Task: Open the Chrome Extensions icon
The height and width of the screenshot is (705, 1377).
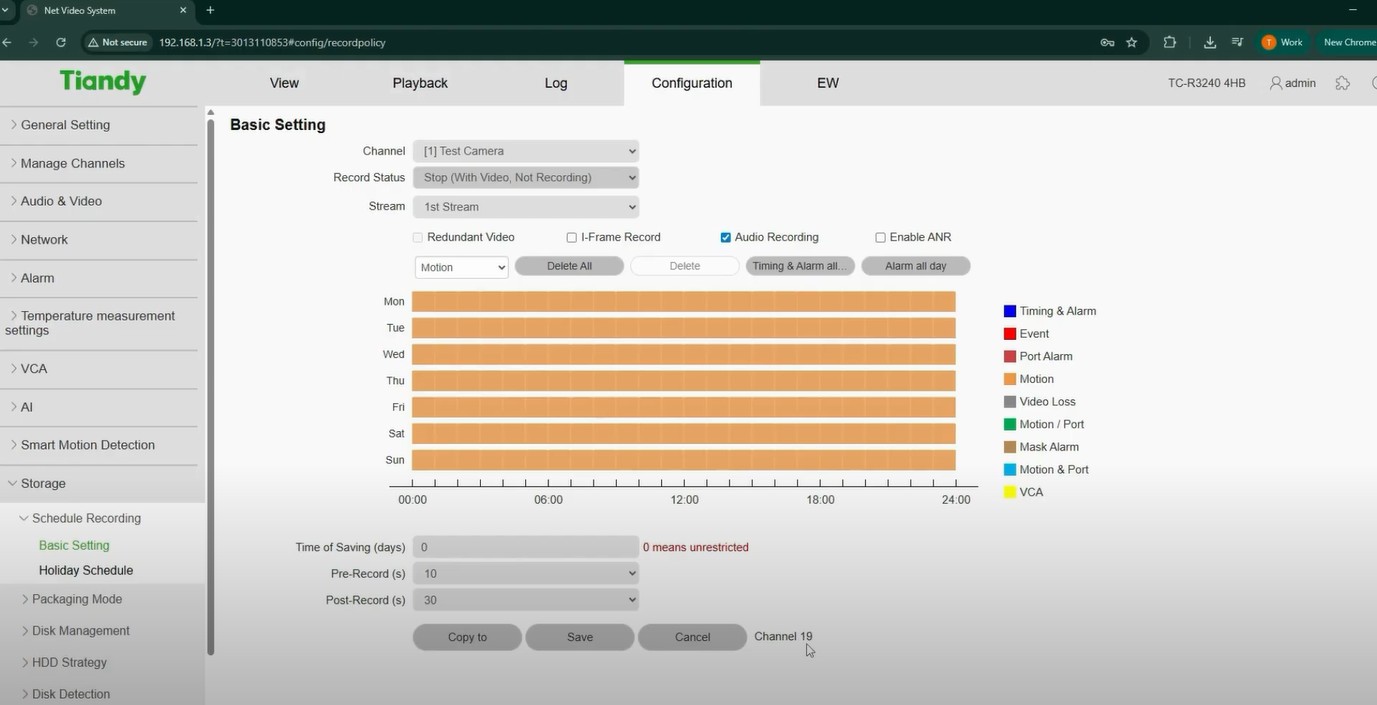Action: (x=1169, y=43)
